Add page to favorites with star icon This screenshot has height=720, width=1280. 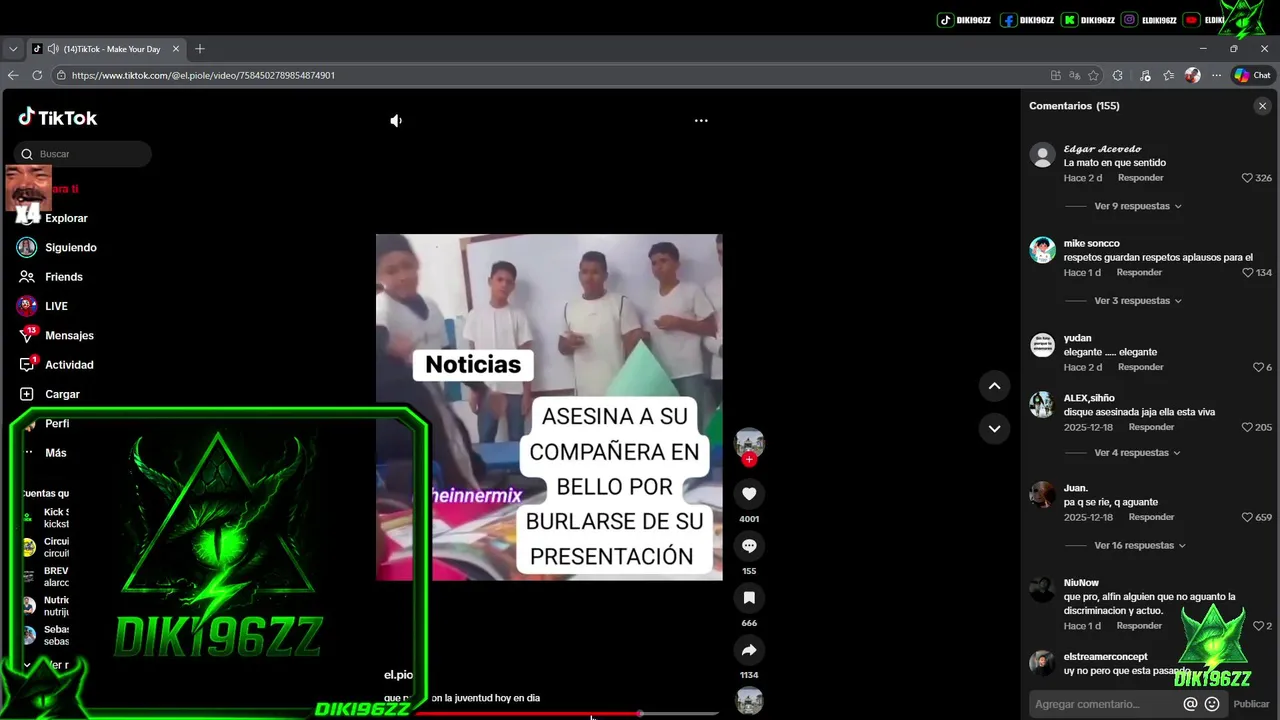tap(1093, 75)
